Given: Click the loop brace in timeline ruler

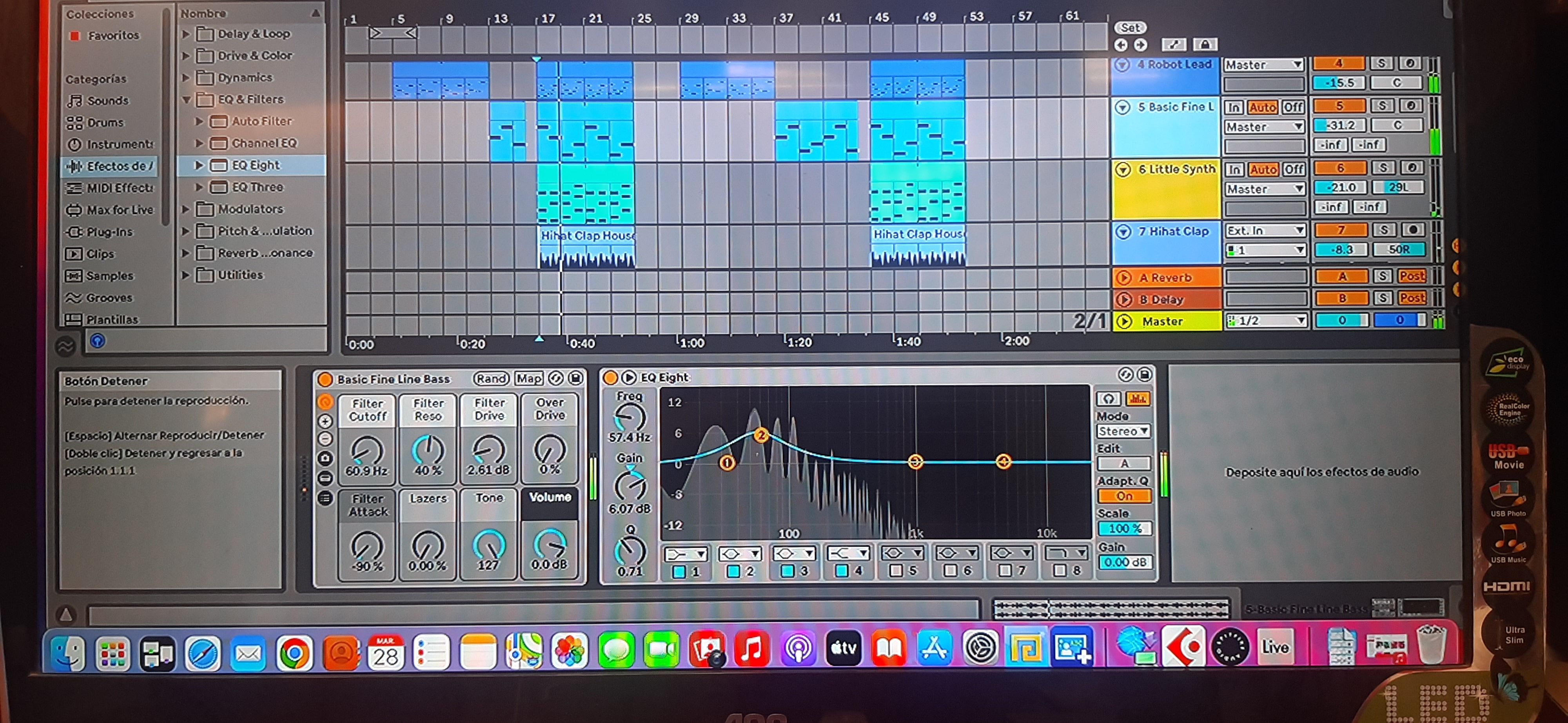Looking at the screenshot, I should [393, 33].
